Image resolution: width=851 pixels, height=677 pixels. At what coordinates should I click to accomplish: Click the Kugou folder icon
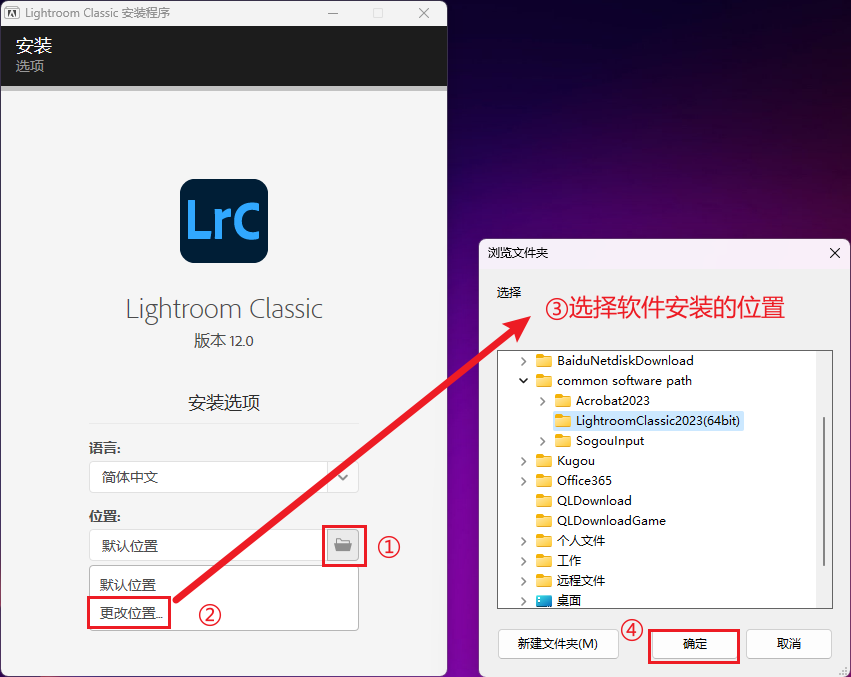(544, 461)
